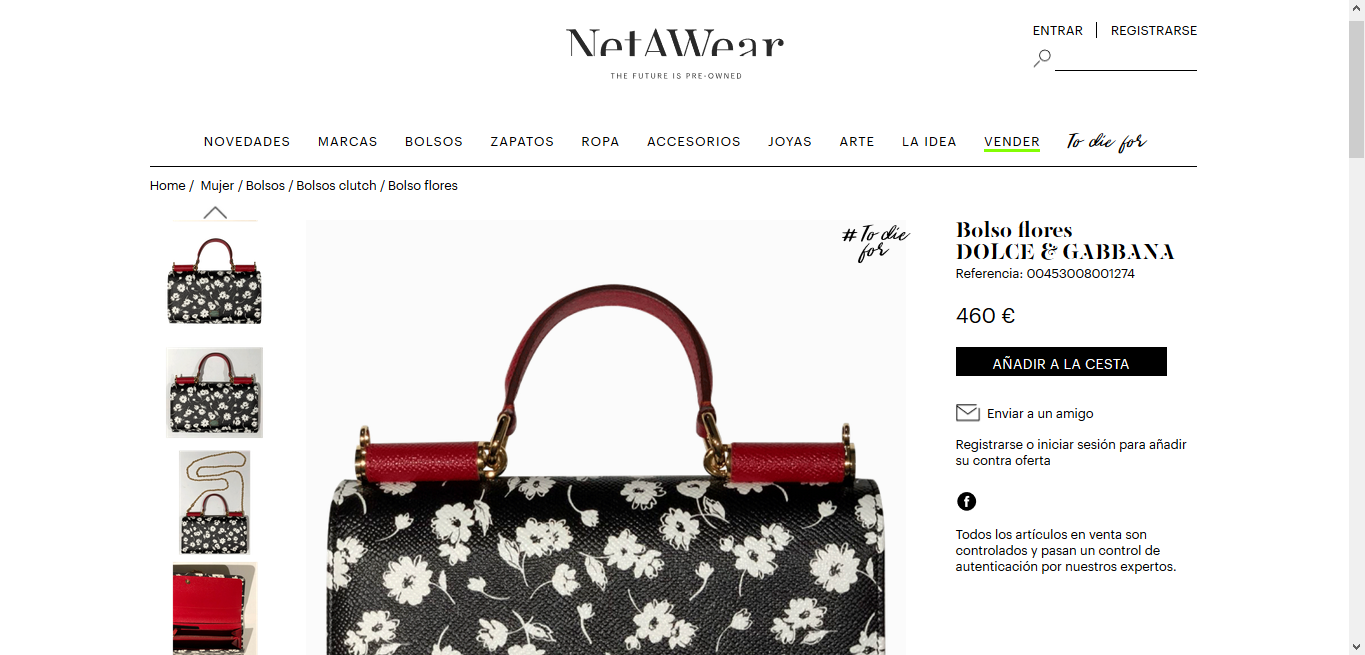The height and width of the screenshot is (655, 1365).
Task: Open the To die for script logo menu
Action: click(1106, 142)
